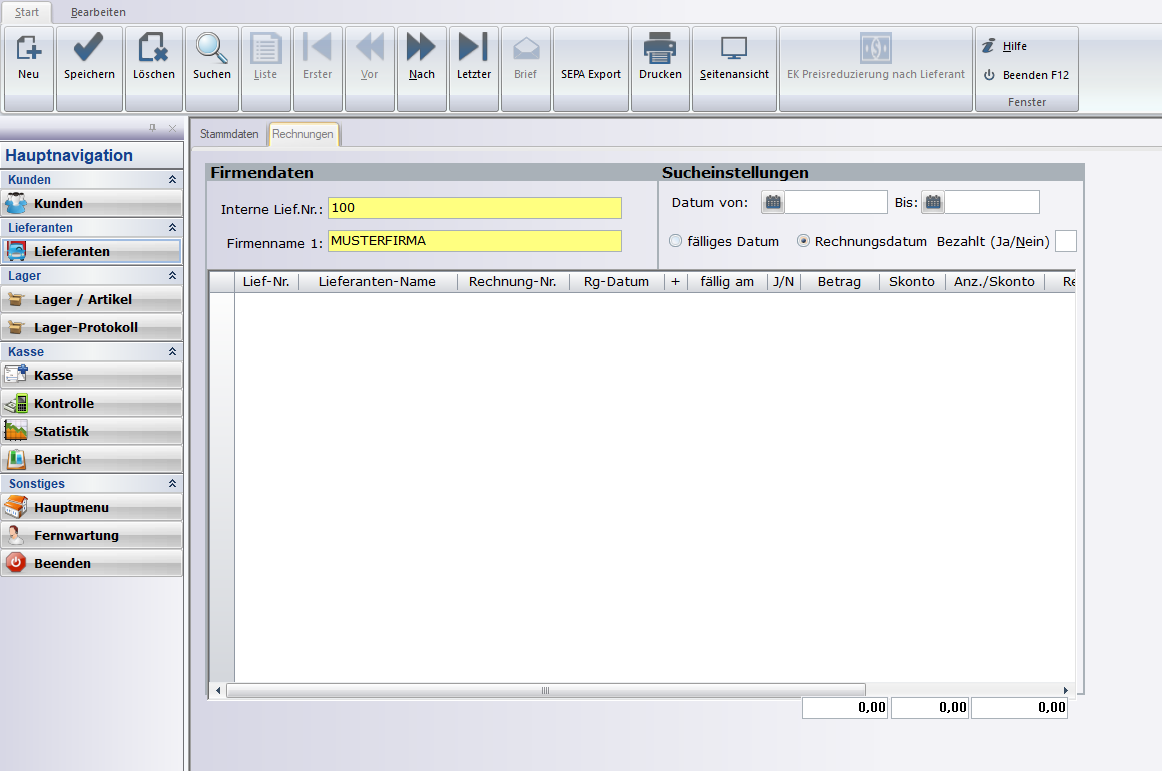Select the Rechnungsdatum radio option
This screenshot has height=771, width=1162.
803,241
